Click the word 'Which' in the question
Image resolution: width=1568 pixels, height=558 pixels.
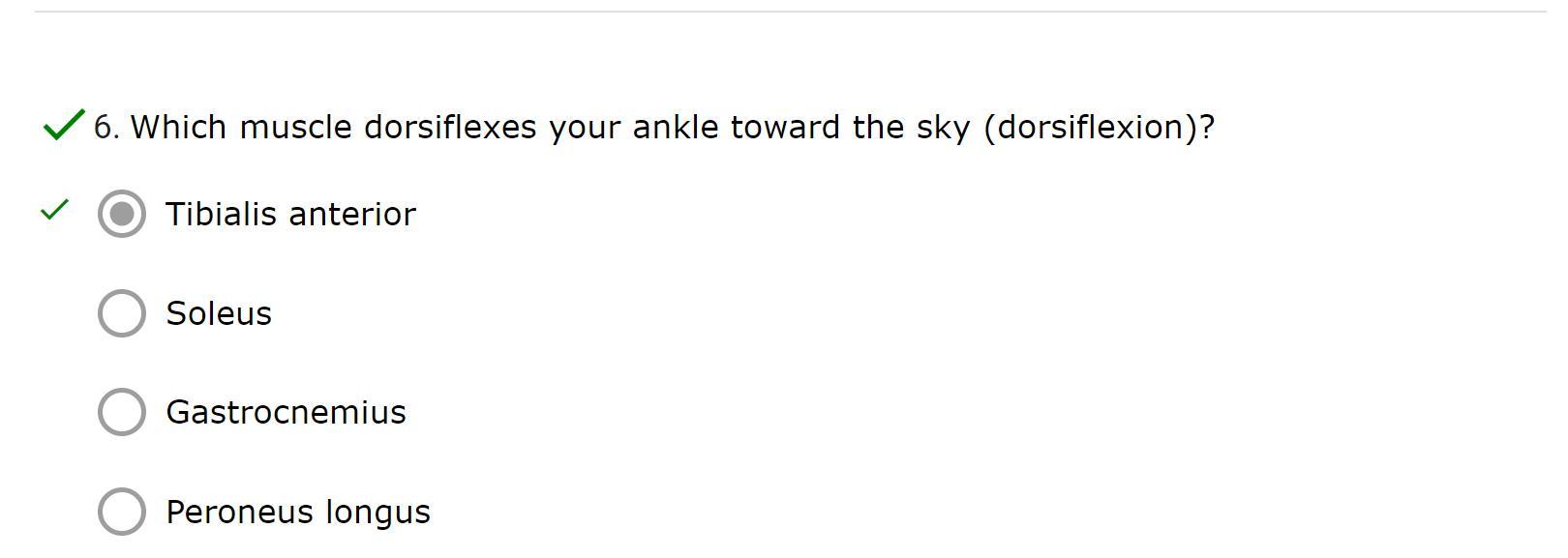pos(179,127)
